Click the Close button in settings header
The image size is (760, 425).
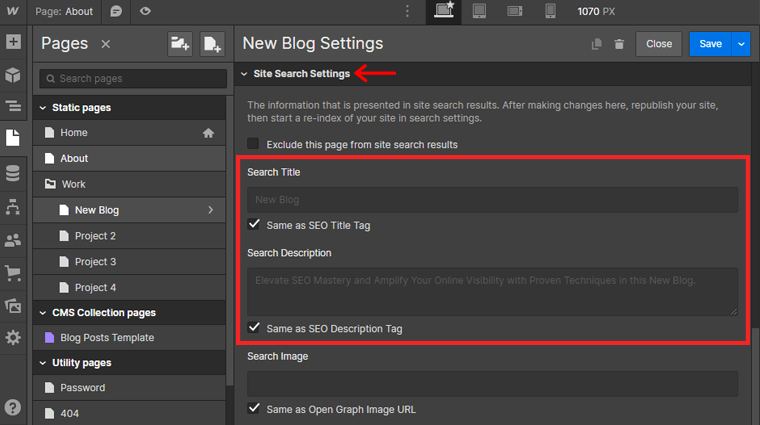point(659,44)
